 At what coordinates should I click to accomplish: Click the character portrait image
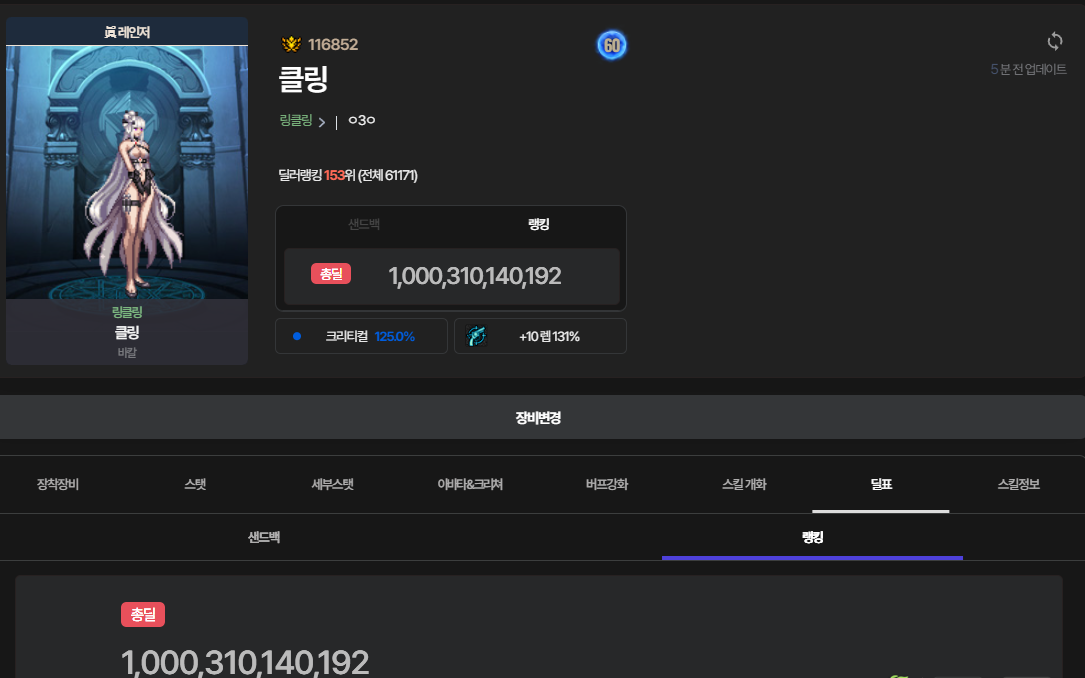click(x=127, y=172)
